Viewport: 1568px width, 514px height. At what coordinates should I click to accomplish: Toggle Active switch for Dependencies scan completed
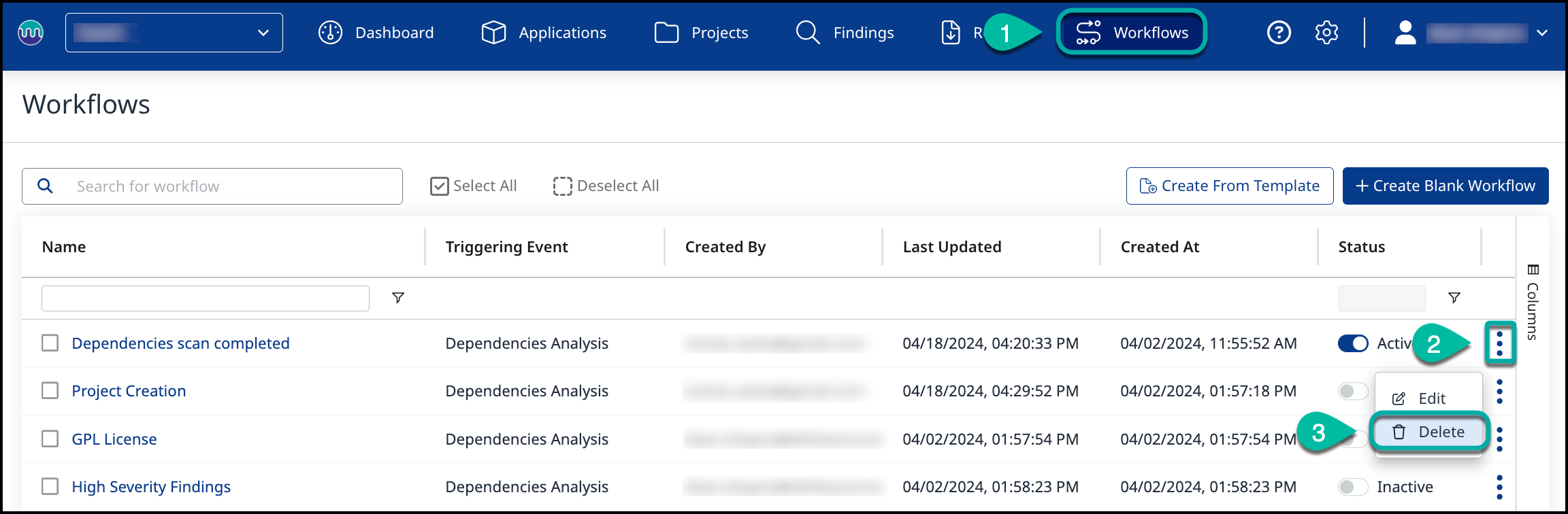point(1352,343)
